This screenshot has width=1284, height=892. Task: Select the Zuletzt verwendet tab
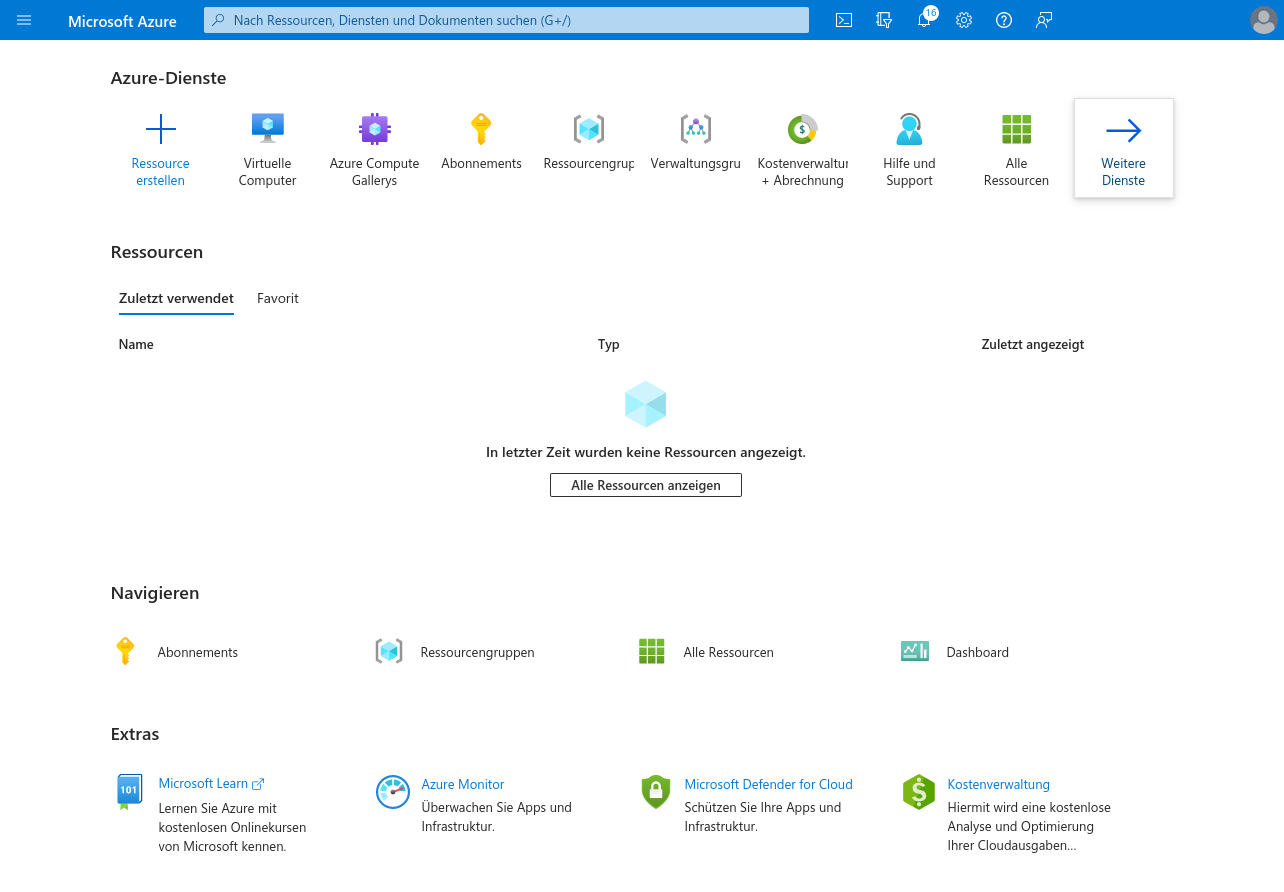coord(176,298)
